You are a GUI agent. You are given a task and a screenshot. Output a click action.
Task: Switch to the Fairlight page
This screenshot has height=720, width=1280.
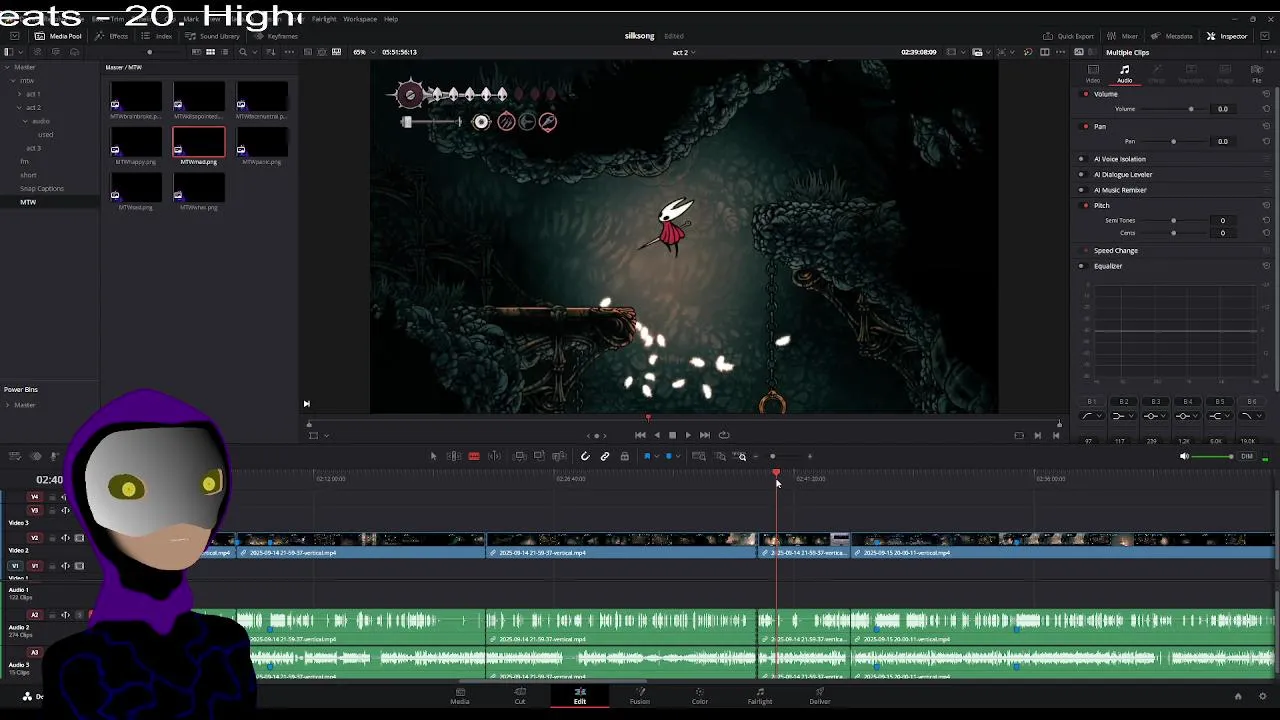[760, 696]
